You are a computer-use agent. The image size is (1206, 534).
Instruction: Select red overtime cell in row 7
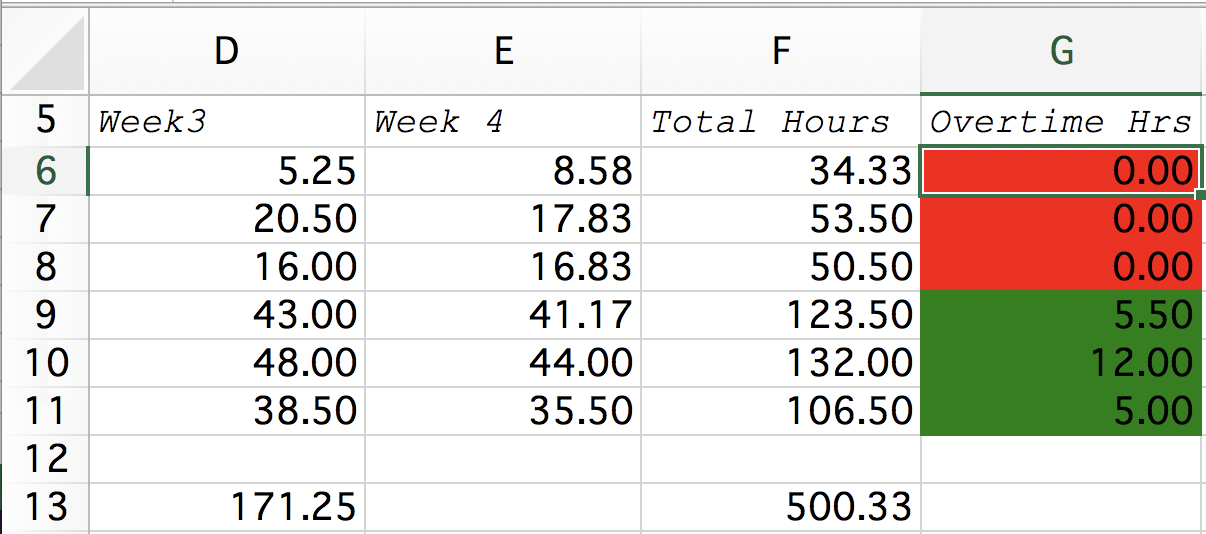[x=1061, y=219]
